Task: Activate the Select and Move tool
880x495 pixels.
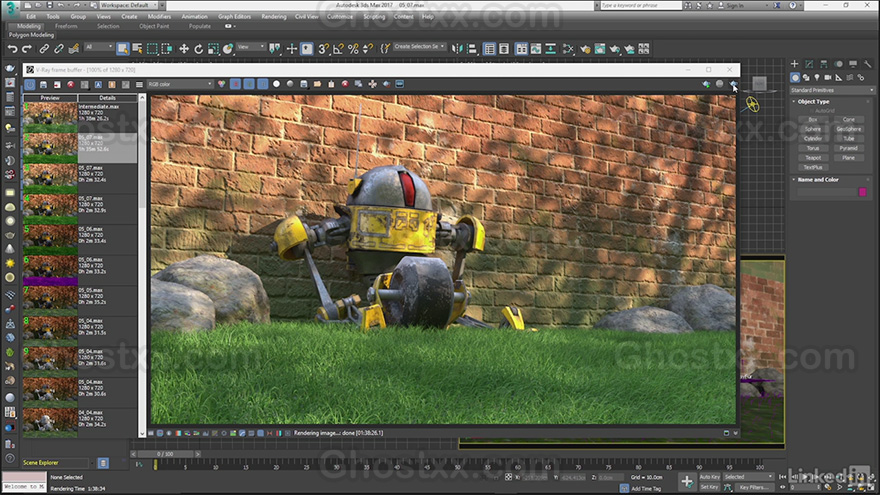Action: 184,49
